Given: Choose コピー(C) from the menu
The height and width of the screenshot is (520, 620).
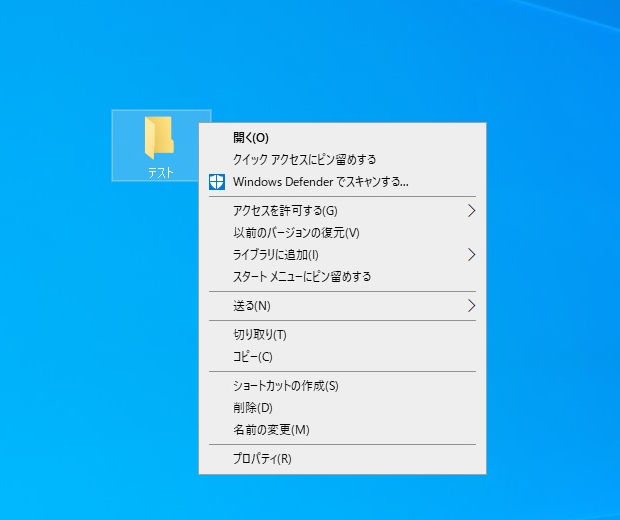Looking at the screenshot, I should tap(342, 357).
